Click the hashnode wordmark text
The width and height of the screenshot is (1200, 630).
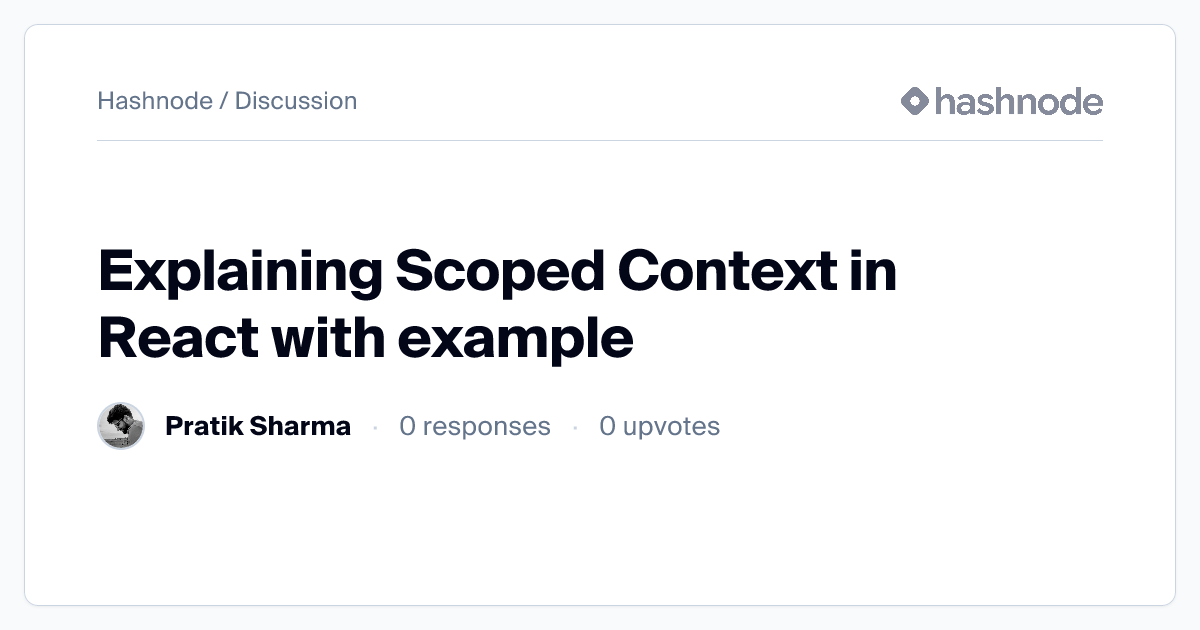click(x=1018, y=101)
